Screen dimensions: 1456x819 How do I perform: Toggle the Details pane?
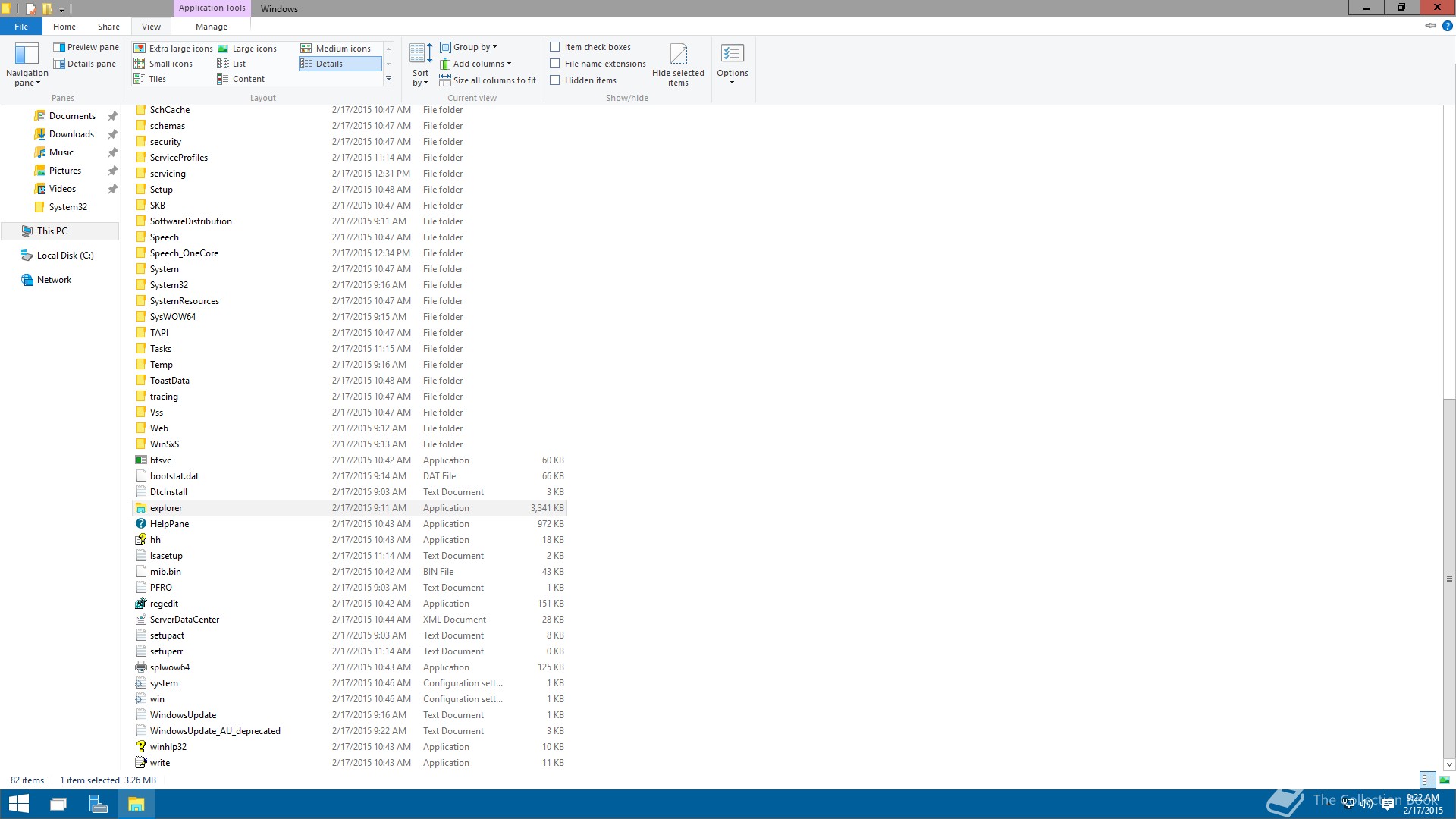[x=84, y=64]
